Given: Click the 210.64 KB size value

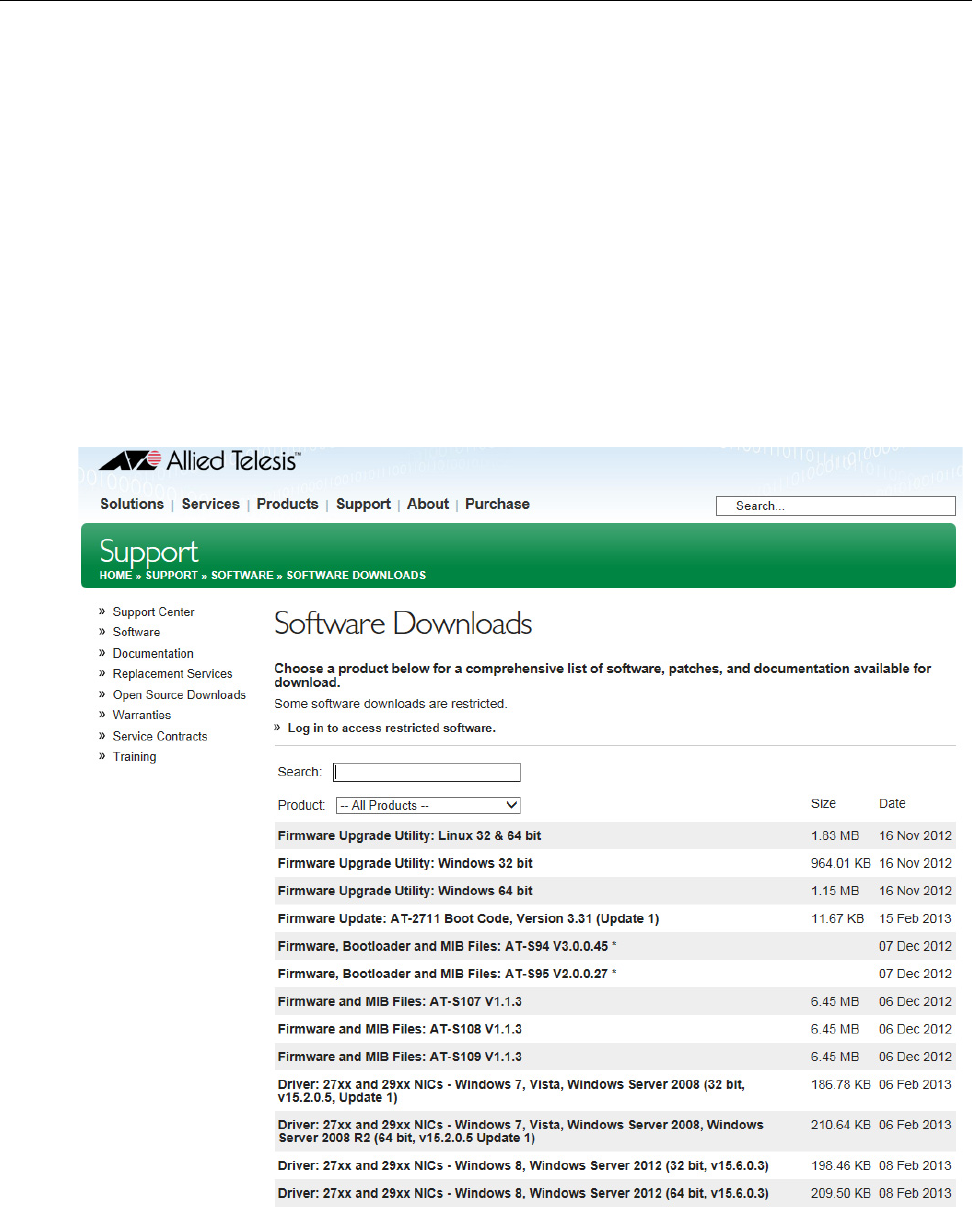Looking at the screenshot, I should click(x=840, y=1125).
